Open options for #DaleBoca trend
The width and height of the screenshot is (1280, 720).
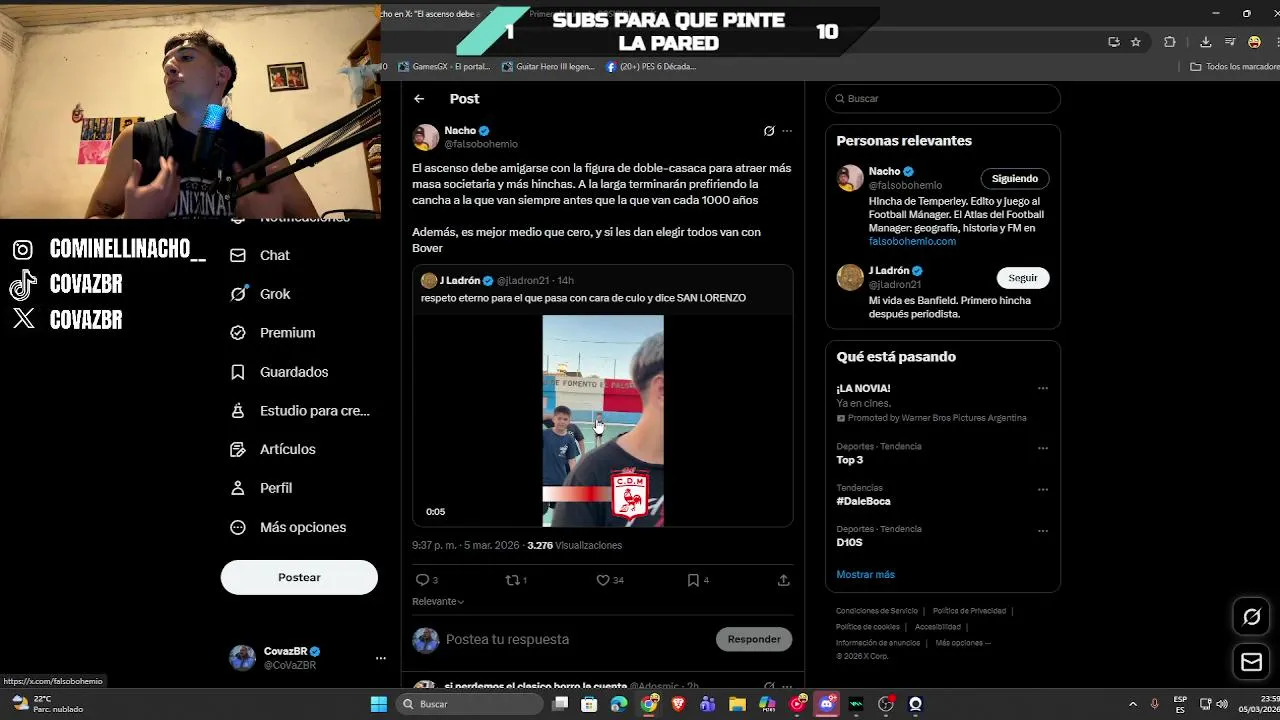(x=1043, y=490)
